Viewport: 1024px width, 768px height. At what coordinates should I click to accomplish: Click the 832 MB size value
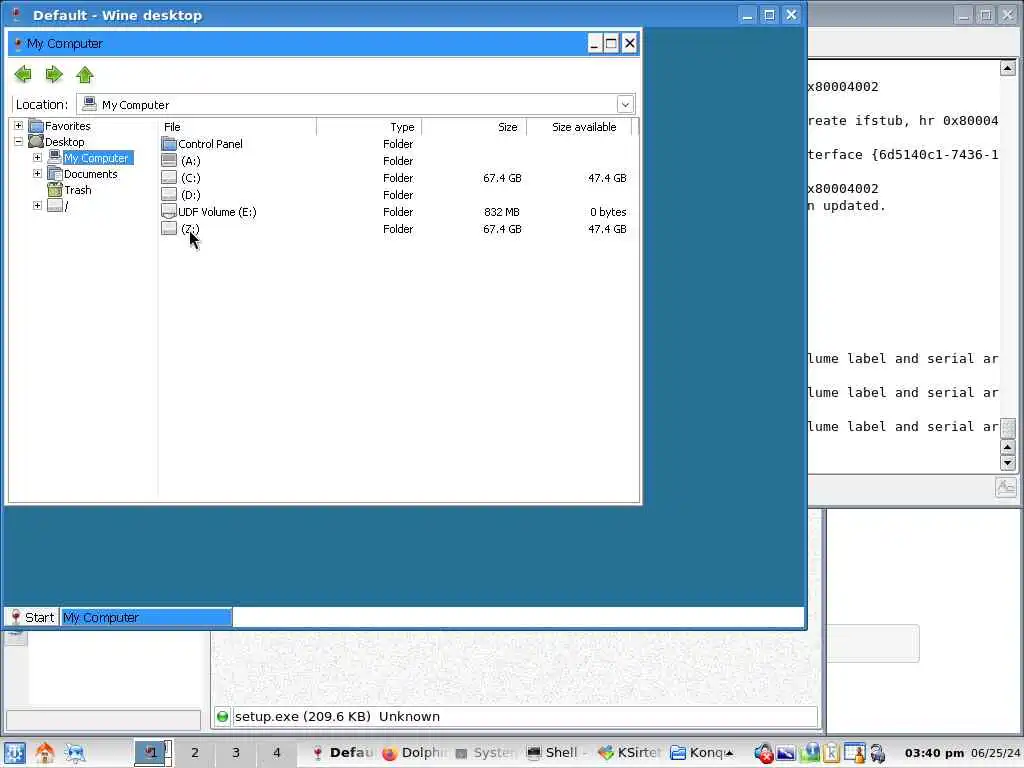click(x=502, y=212)
